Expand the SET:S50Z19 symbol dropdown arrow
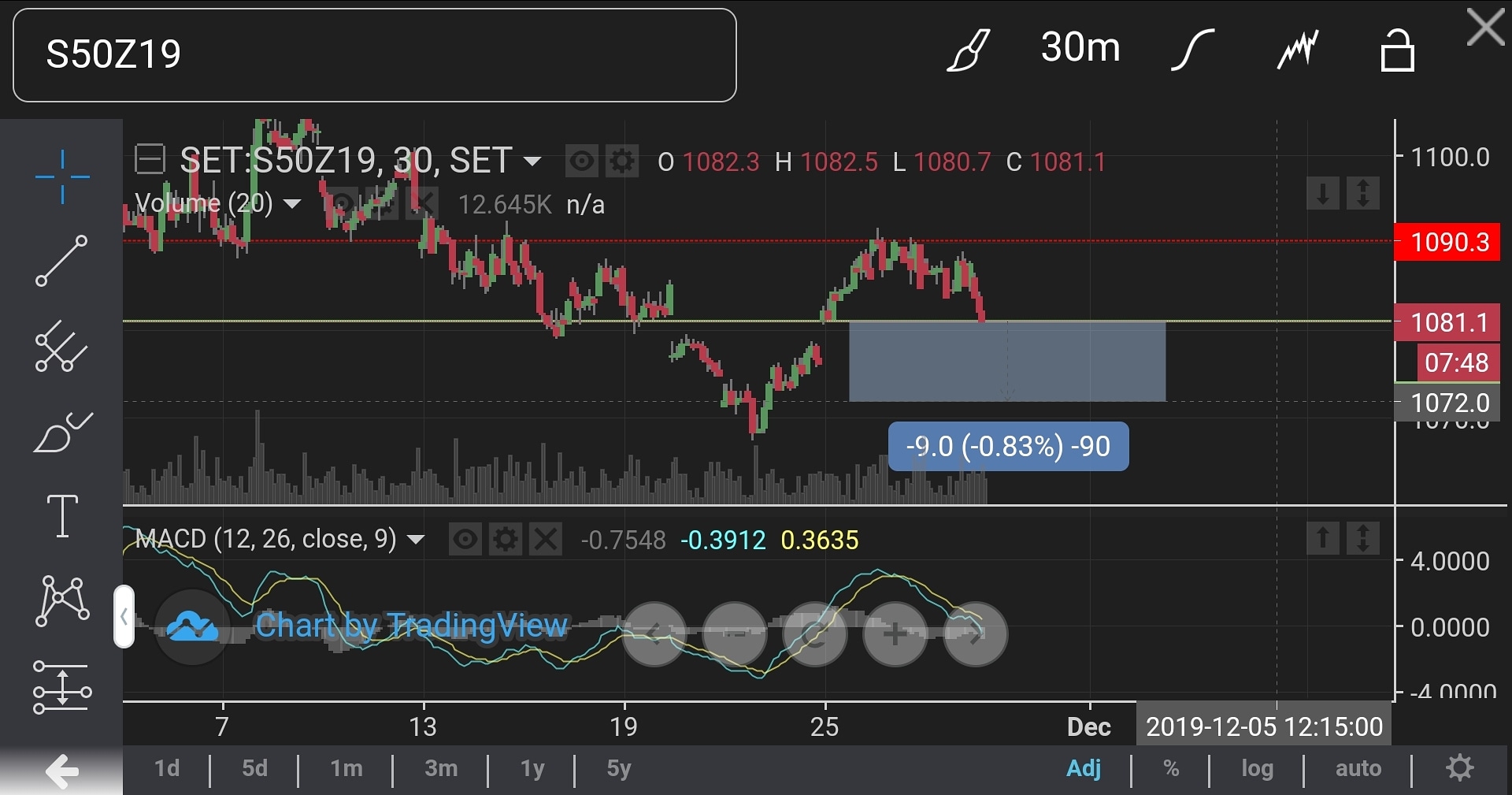Screen dimensions: 1512x795 point(532,162)
